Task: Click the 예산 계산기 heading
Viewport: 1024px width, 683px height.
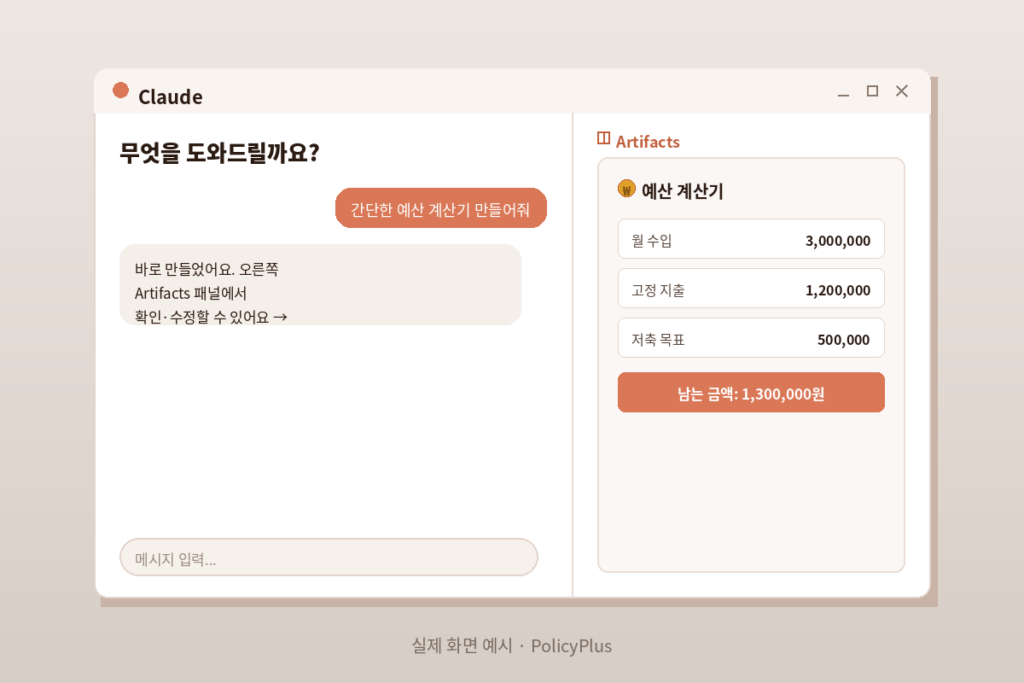Action: pos(682,191)
